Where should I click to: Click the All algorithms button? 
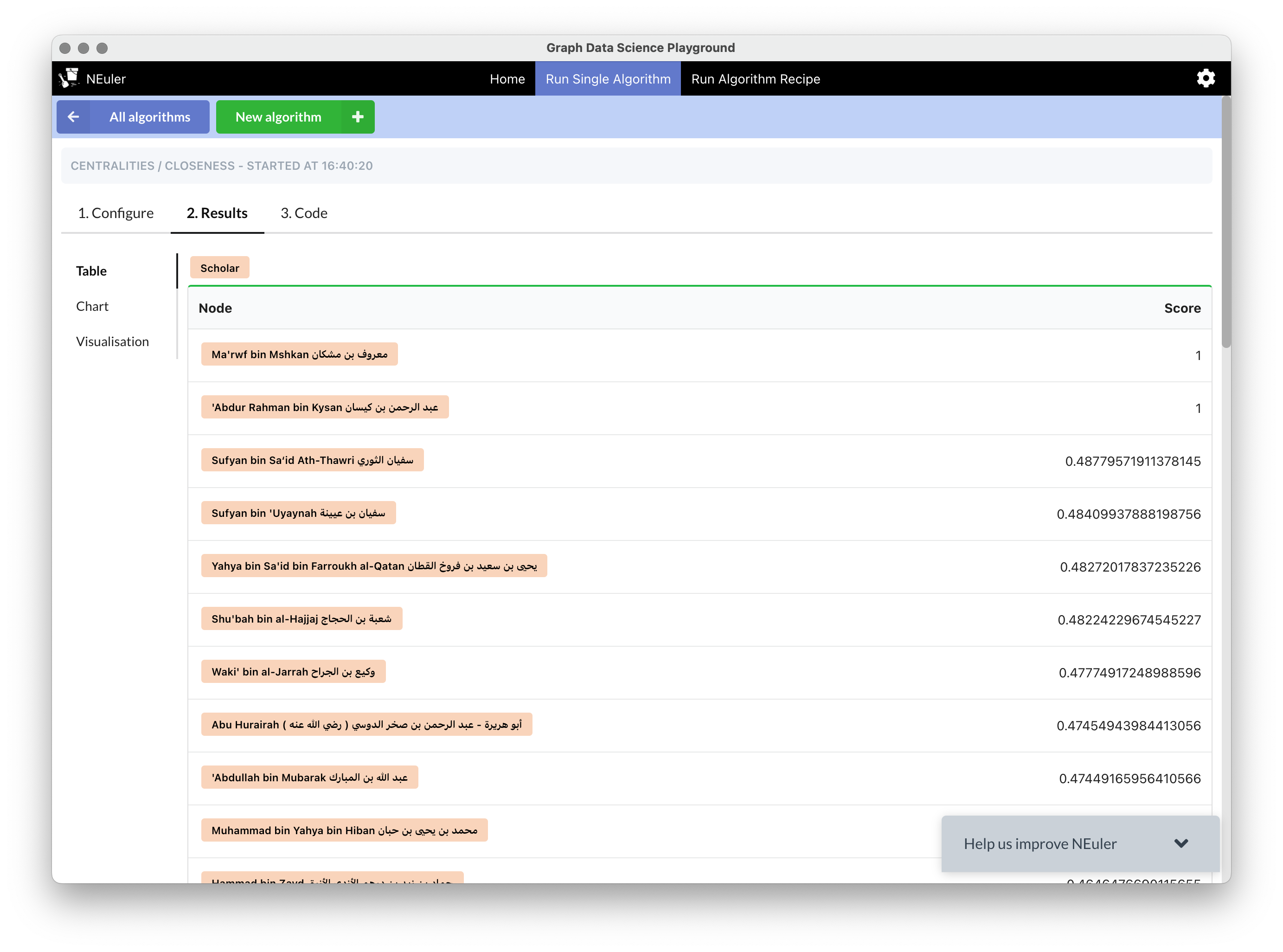point(150,117)
